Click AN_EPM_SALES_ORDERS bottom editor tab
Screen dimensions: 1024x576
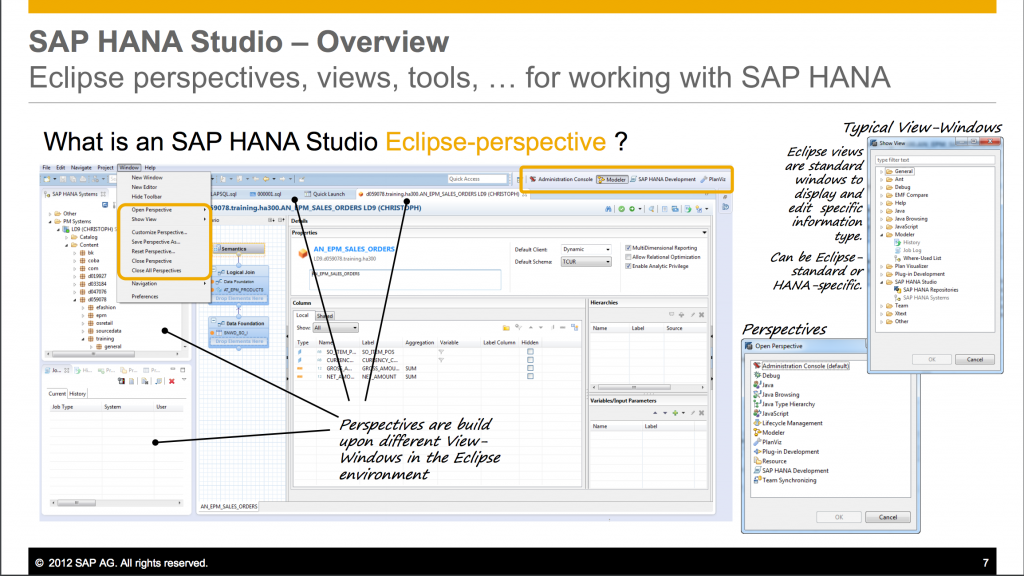229,507
